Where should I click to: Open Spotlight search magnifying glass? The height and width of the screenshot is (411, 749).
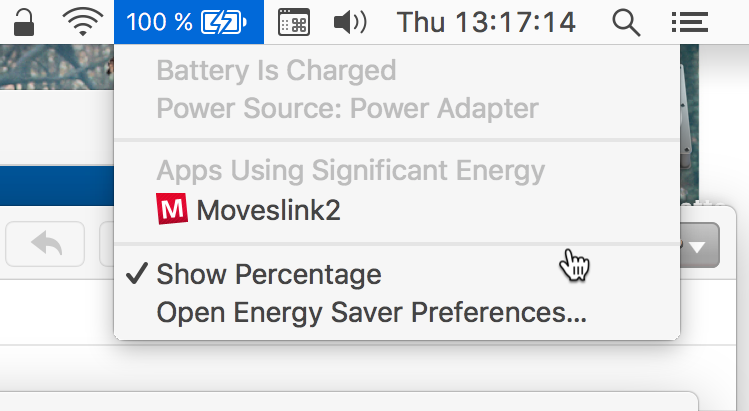625,22
